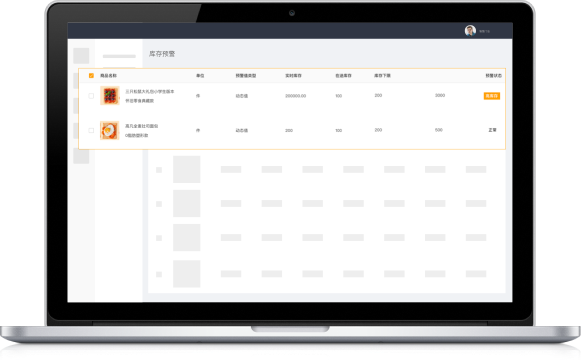
Task: Select the 库存预警 page title
Action: click(162, 54)
